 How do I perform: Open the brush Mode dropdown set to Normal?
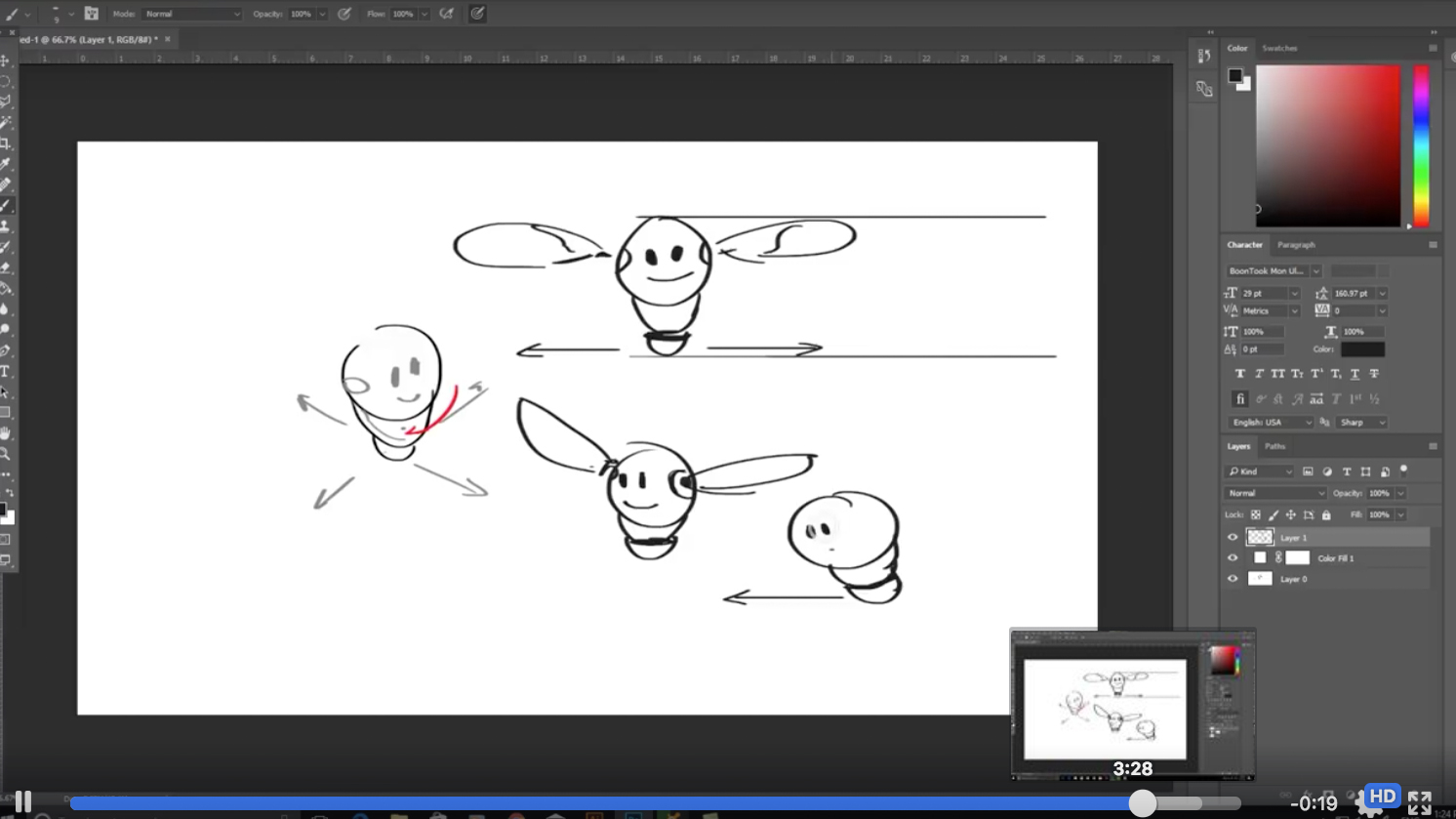(x=192, y=14)
